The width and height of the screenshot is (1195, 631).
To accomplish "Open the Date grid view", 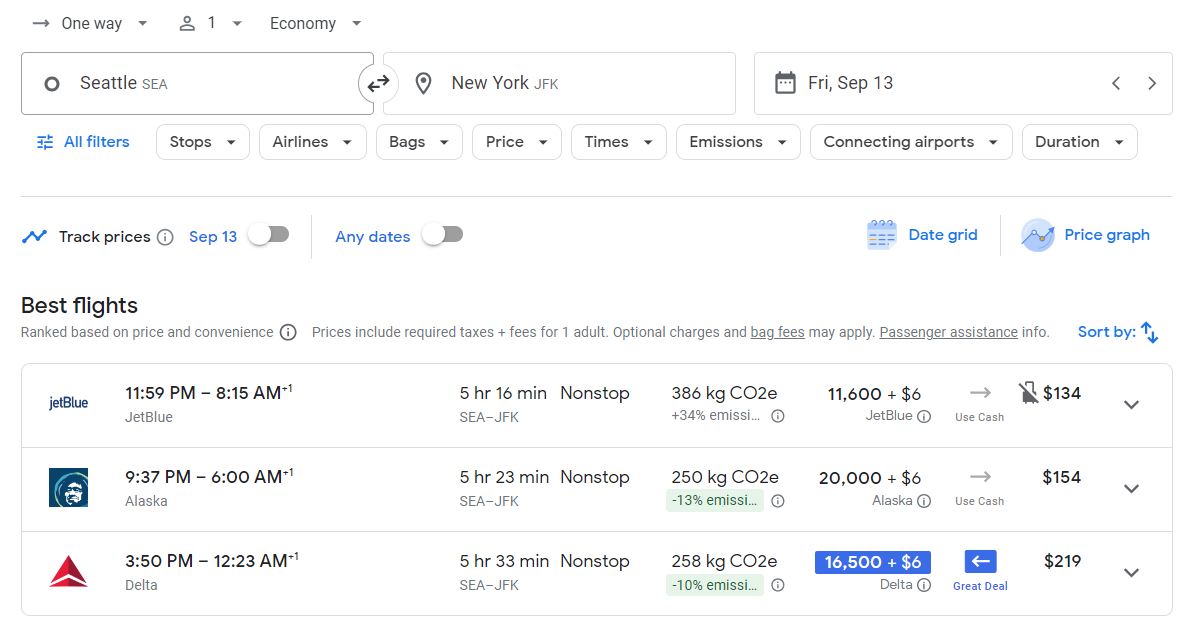I will 922,234.
